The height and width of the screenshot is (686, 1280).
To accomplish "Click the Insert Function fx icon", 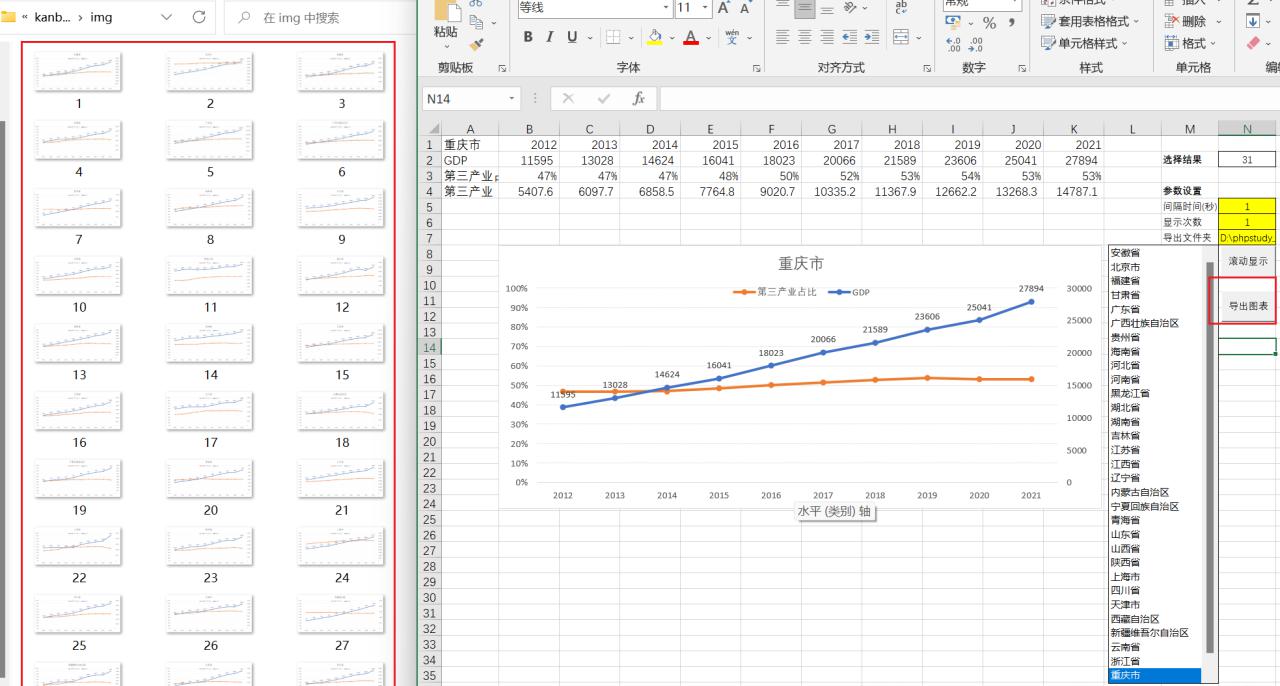I will (638, 99).
